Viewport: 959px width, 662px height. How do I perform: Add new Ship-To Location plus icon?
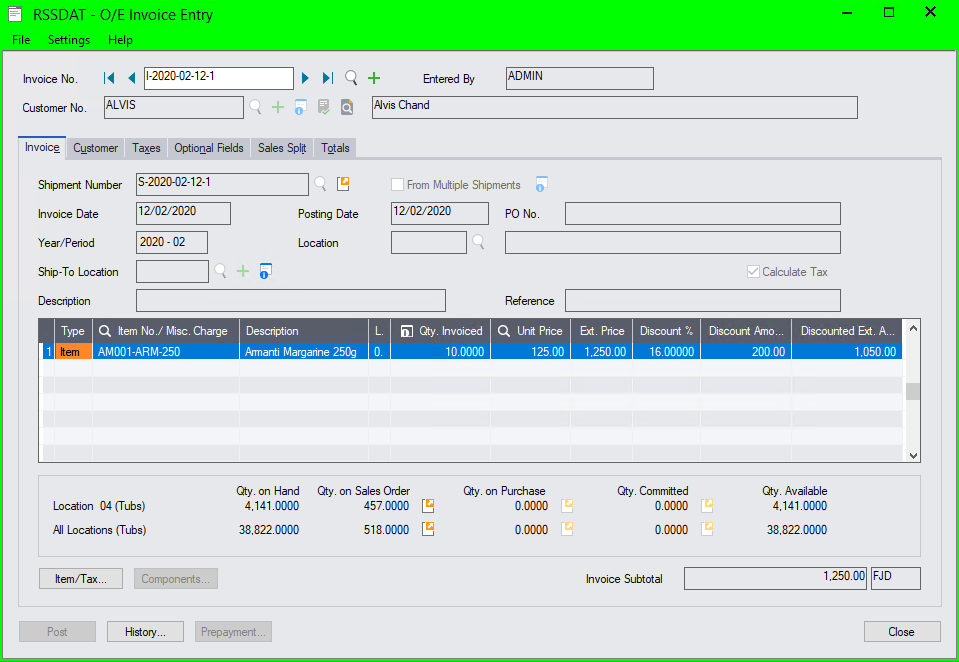pyautogui.click(x=243, y=271)
